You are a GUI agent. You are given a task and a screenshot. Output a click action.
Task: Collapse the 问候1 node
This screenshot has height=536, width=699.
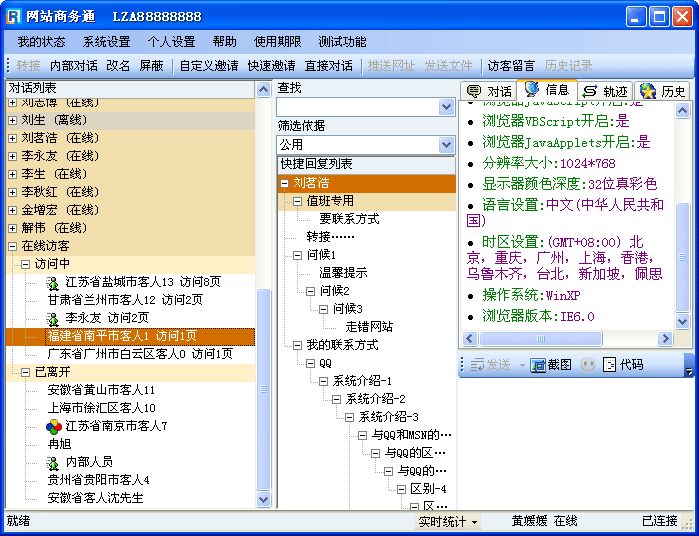coord(297,256)
